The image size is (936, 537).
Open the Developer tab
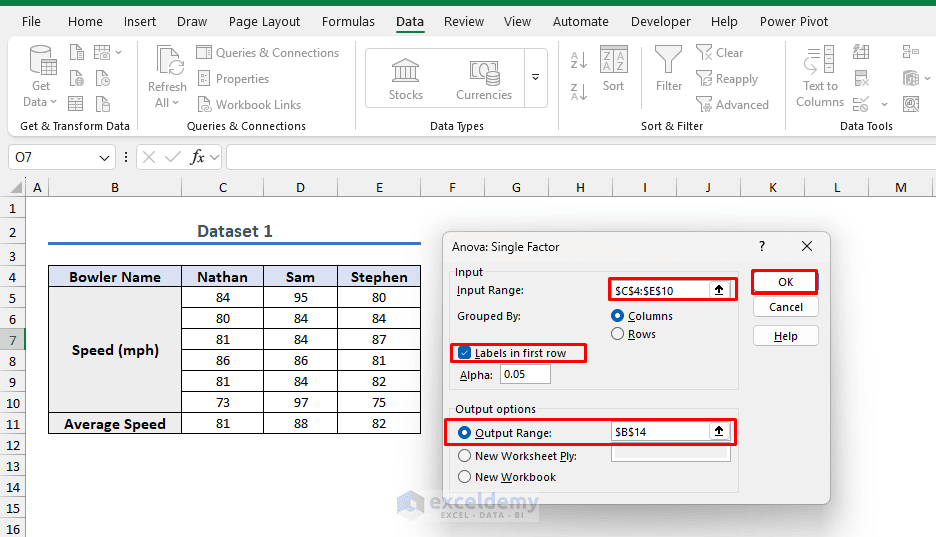click(660, 22)
